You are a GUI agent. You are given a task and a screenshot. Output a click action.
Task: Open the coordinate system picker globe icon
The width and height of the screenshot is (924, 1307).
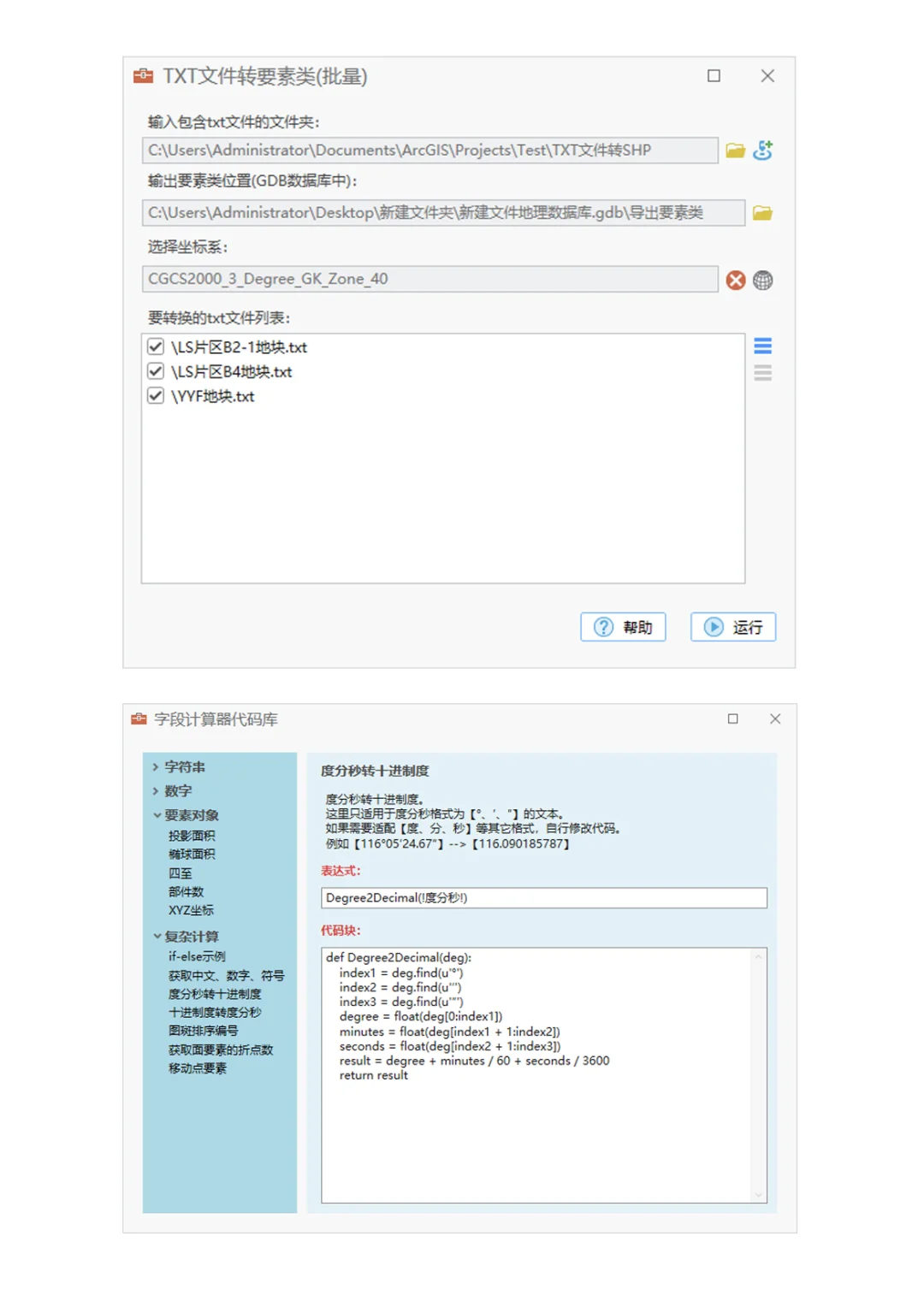click(763, 280)
